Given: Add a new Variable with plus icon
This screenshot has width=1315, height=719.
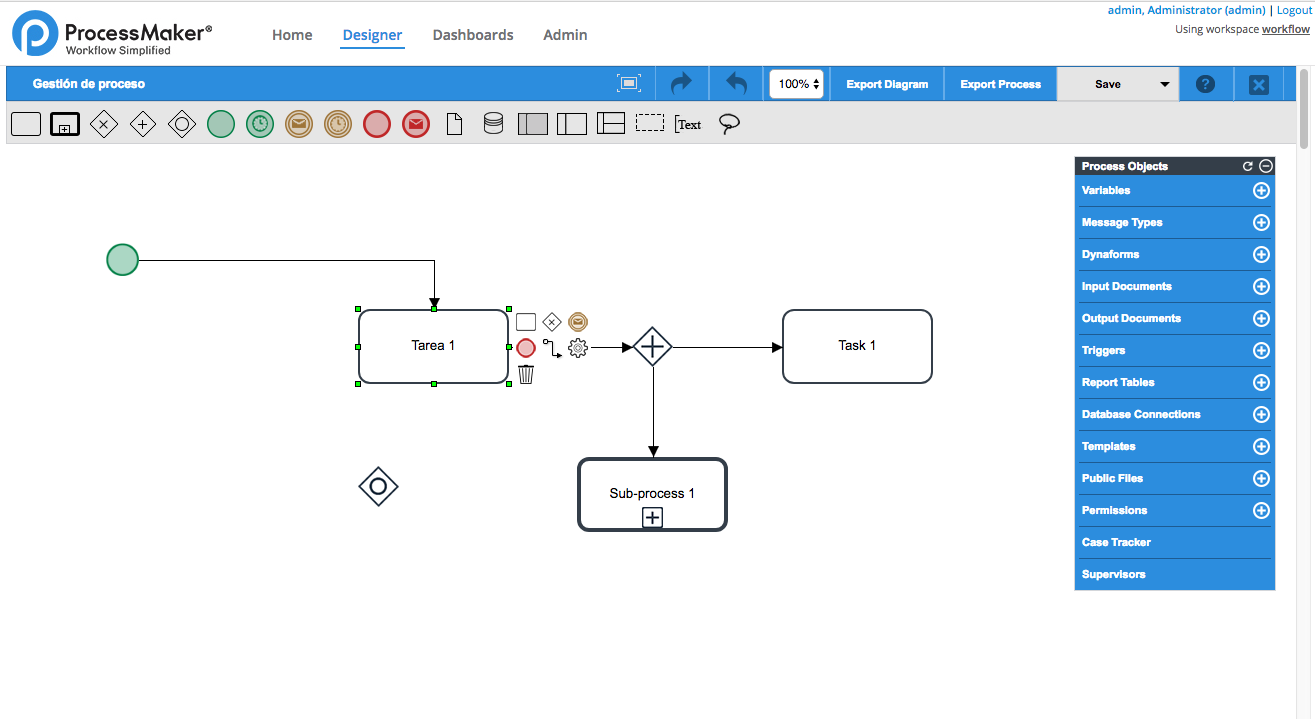Looking at the screenshot, I should coord(1261,191).
